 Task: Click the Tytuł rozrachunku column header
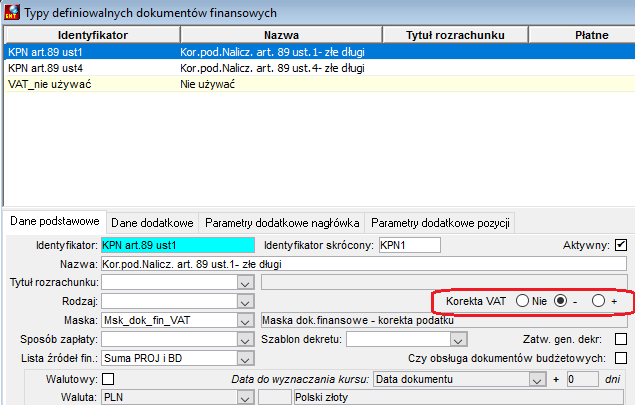click(455, 35)
